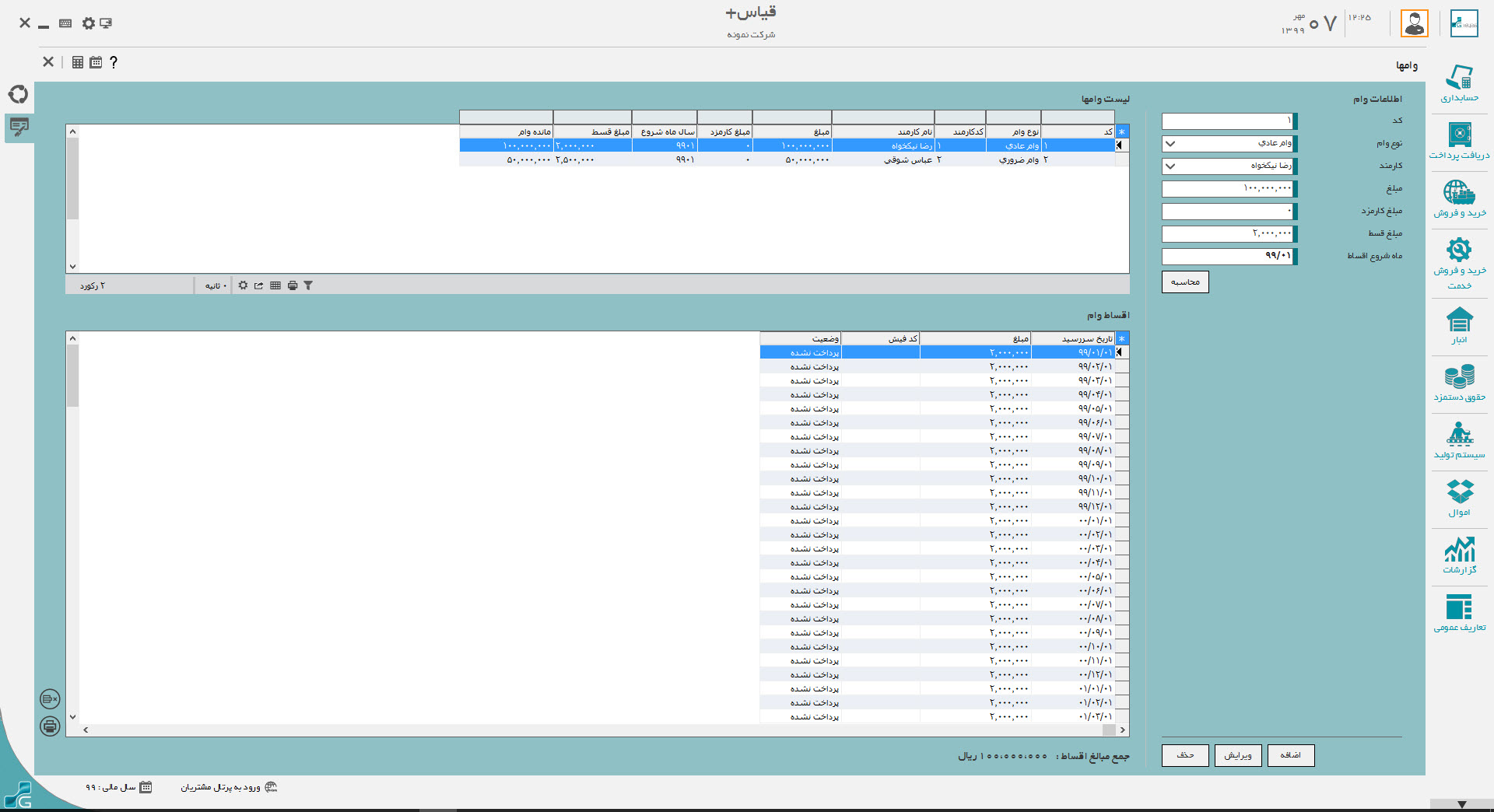Click the select-all star cell of installments grid
Viewport: 1494px width, 812px height.
pos(1122,339)
